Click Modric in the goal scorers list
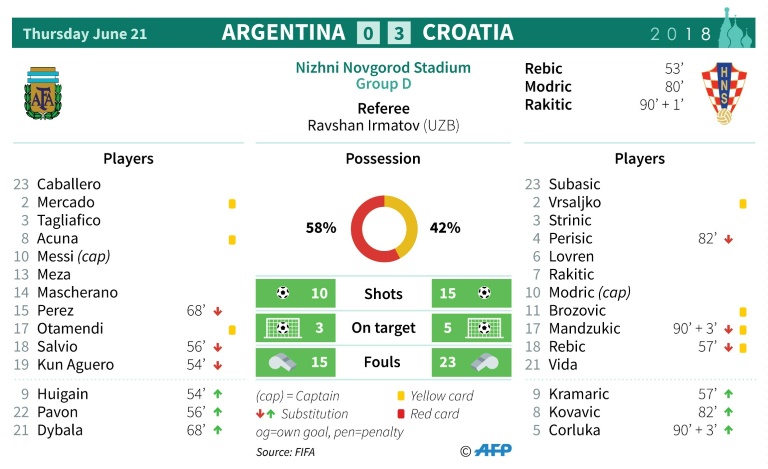This screenshot has height=469, width=768. tap(548, 87)
